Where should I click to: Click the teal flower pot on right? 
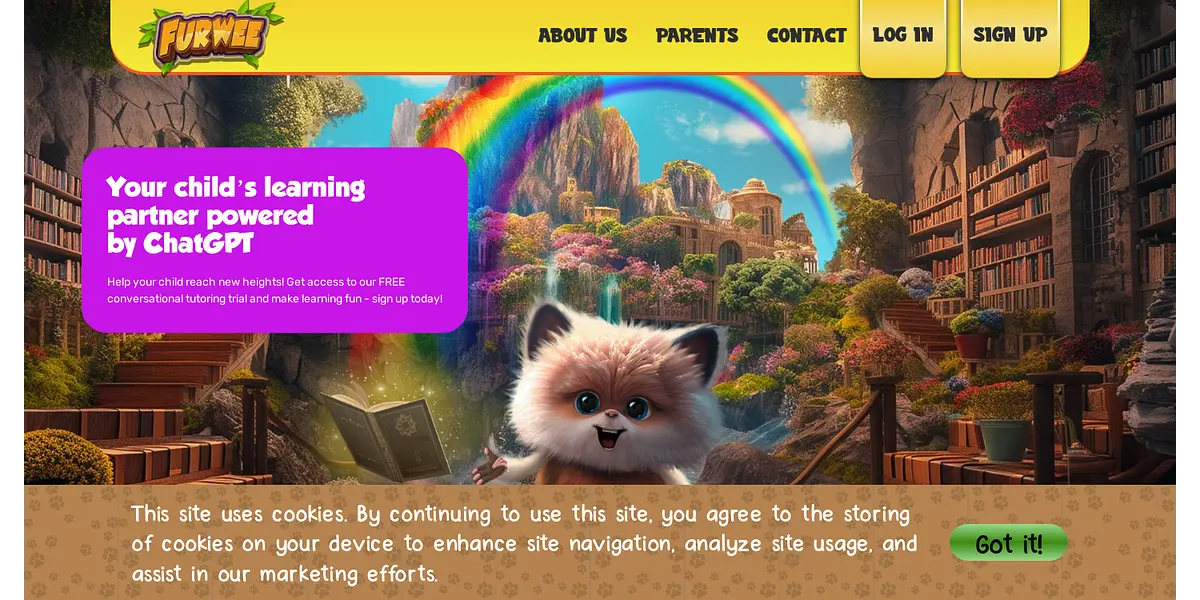1004,439
